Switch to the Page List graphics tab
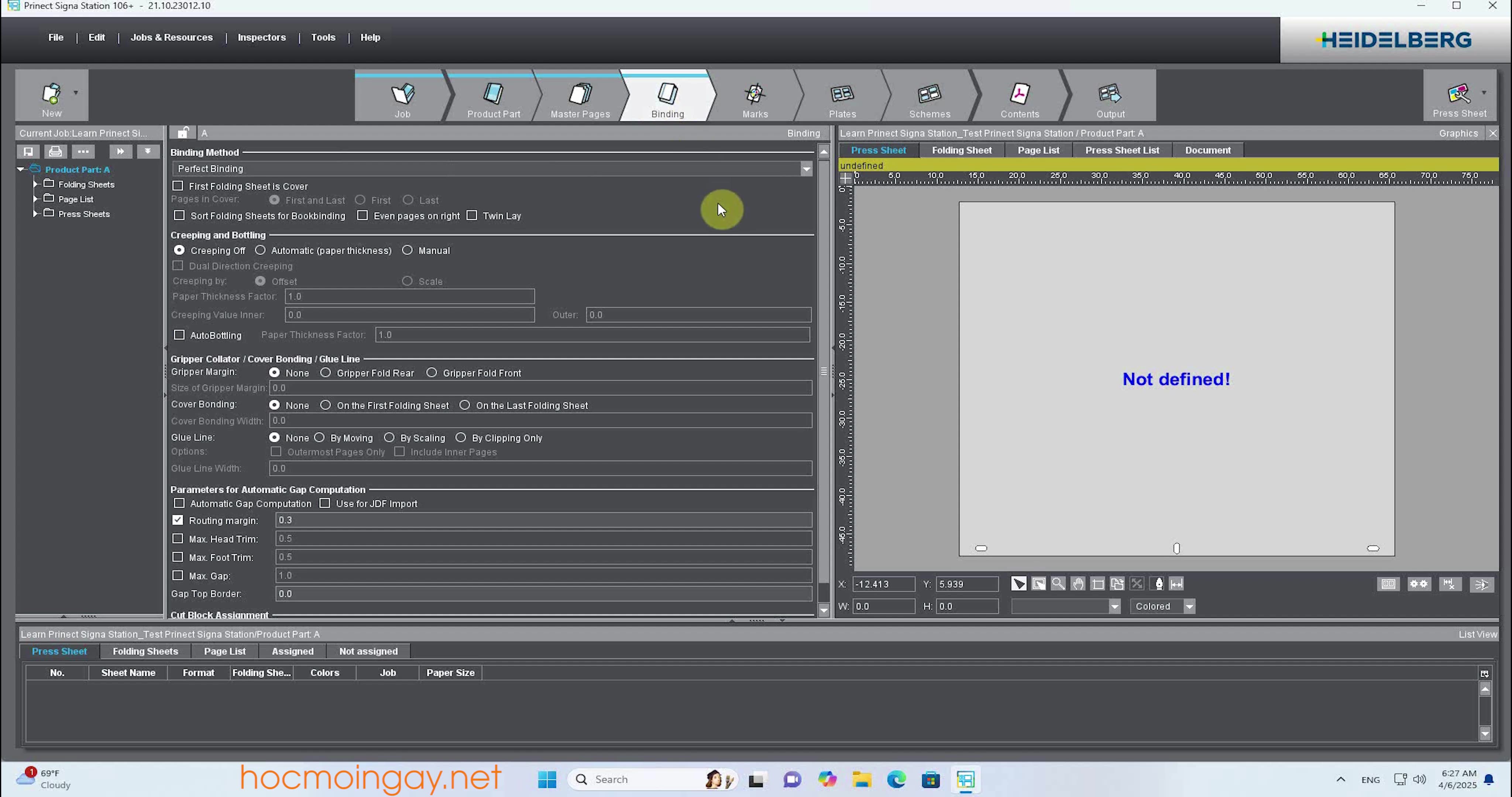The image size is (1512, 797). pos(1038,150)
